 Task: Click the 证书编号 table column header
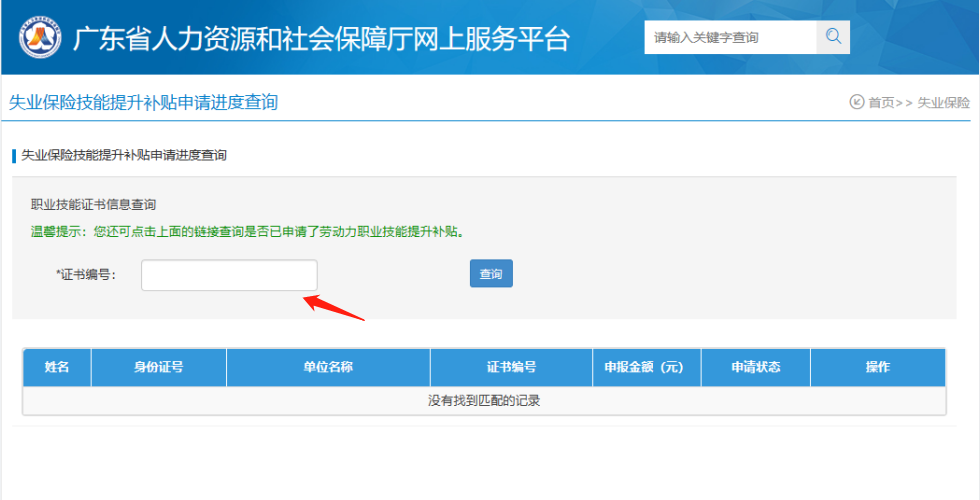tap(511, 367)
